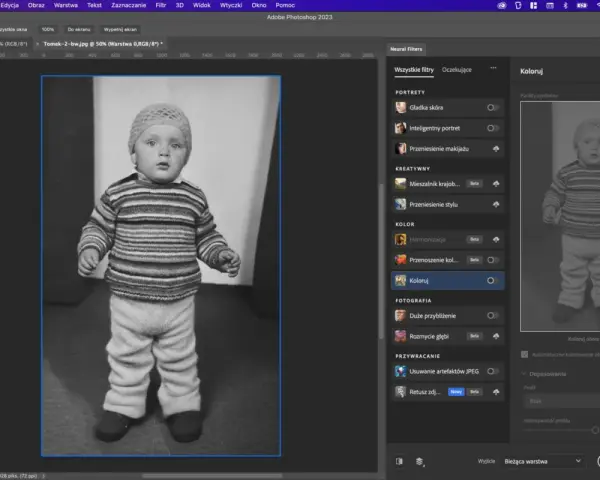Click the Mieszalnik krajobrazów filter icon
The image size is (600, 480).
pos(400,184)
